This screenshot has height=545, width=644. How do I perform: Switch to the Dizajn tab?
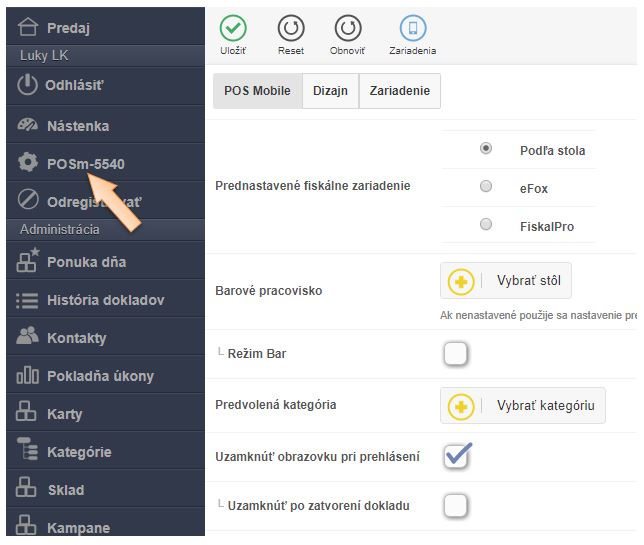[x=329, y=91]
